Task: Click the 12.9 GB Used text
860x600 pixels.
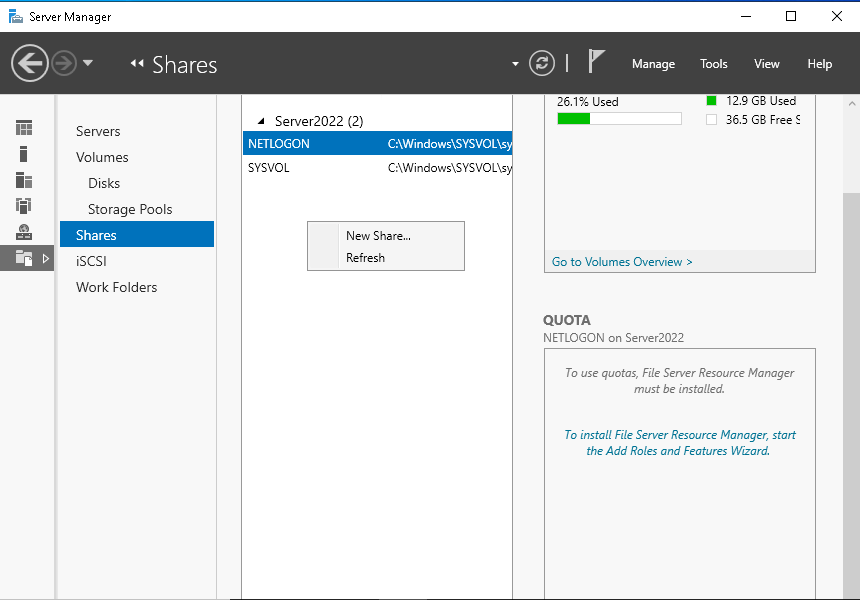Action: 761,100
